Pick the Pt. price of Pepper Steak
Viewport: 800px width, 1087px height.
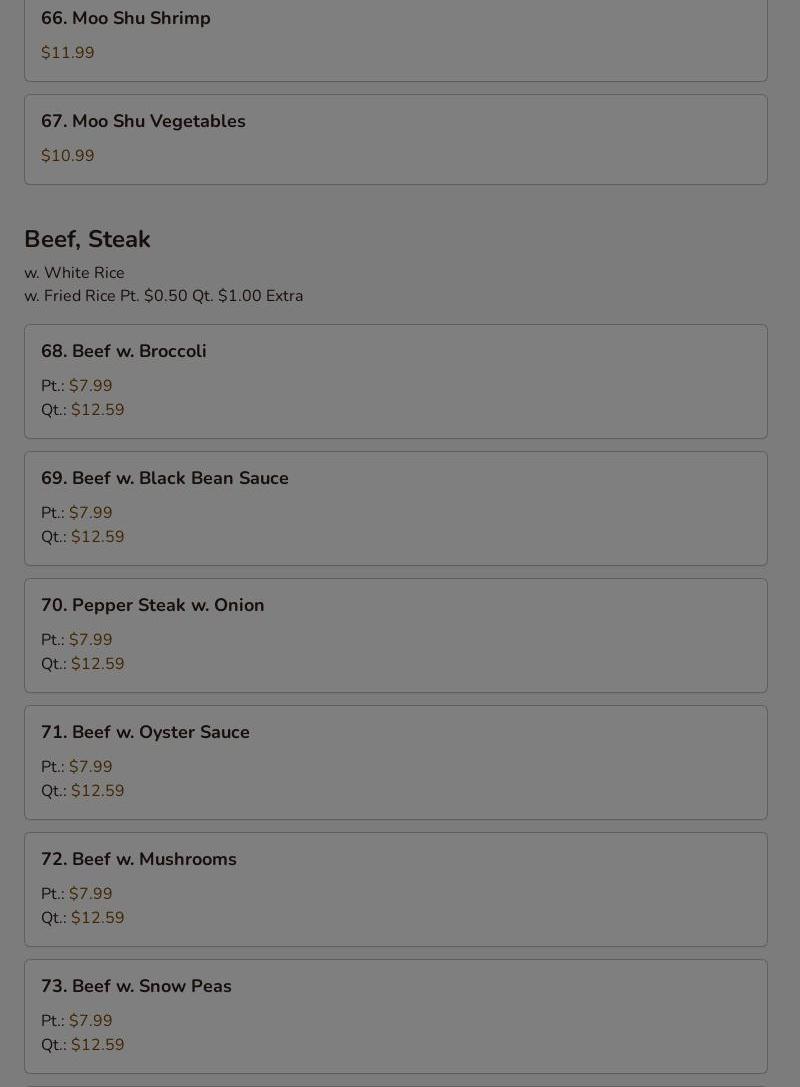point(90,640)
